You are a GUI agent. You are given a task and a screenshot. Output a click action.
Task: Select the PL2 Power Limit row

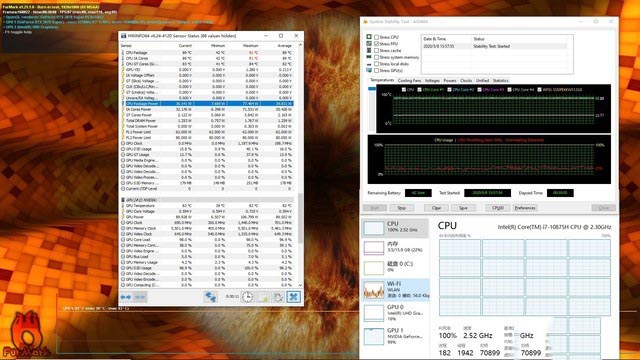click(x=207, y=138)
